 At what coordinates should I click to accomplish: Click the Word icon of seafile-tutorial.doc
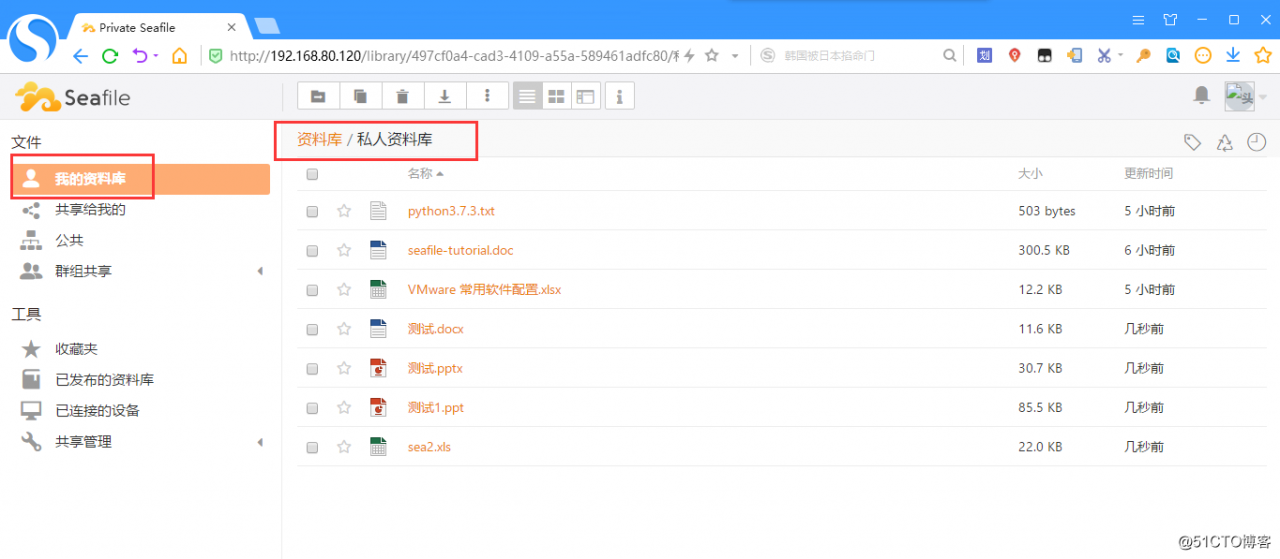378,250
